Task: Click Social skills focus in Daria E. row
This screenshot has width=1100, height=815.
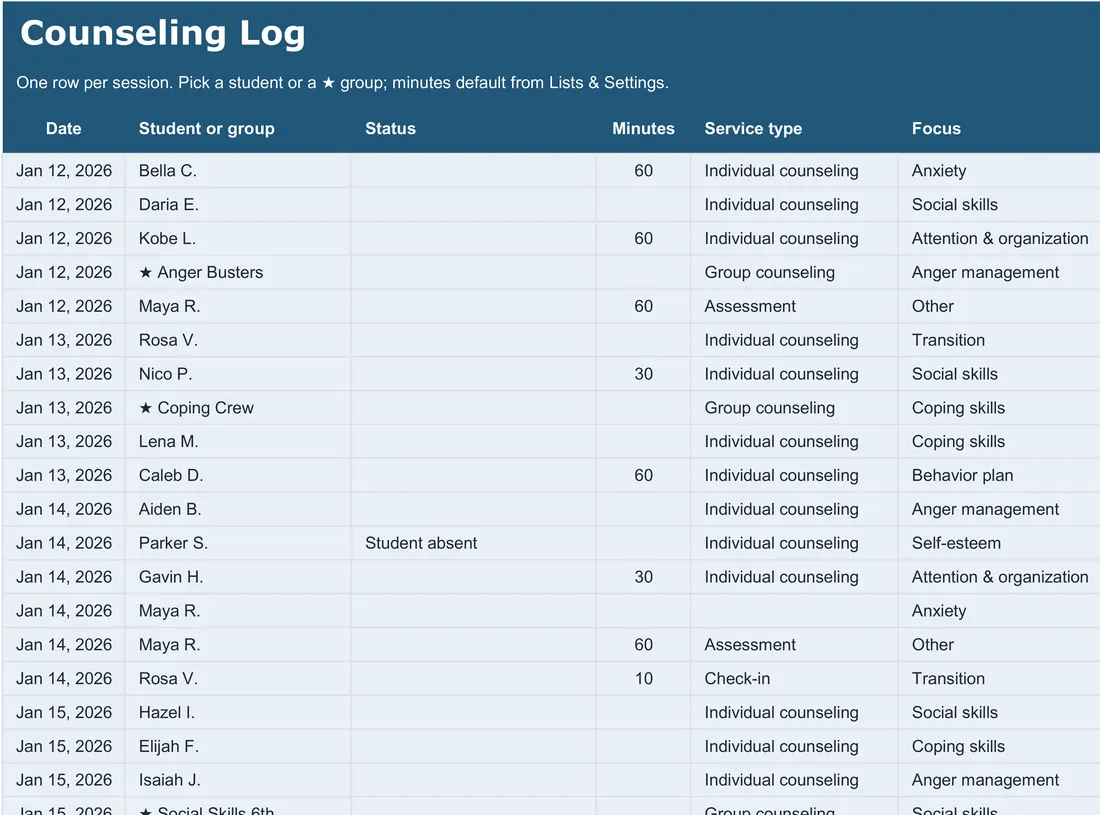Action: coord(999,204)
